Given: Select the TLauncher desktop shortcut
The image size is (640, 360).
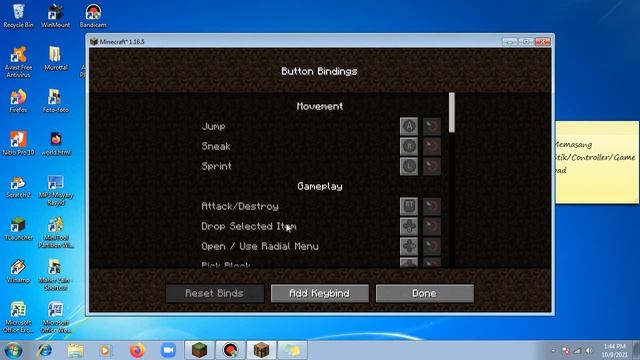Looking at the screenshot, I should 18,229.
